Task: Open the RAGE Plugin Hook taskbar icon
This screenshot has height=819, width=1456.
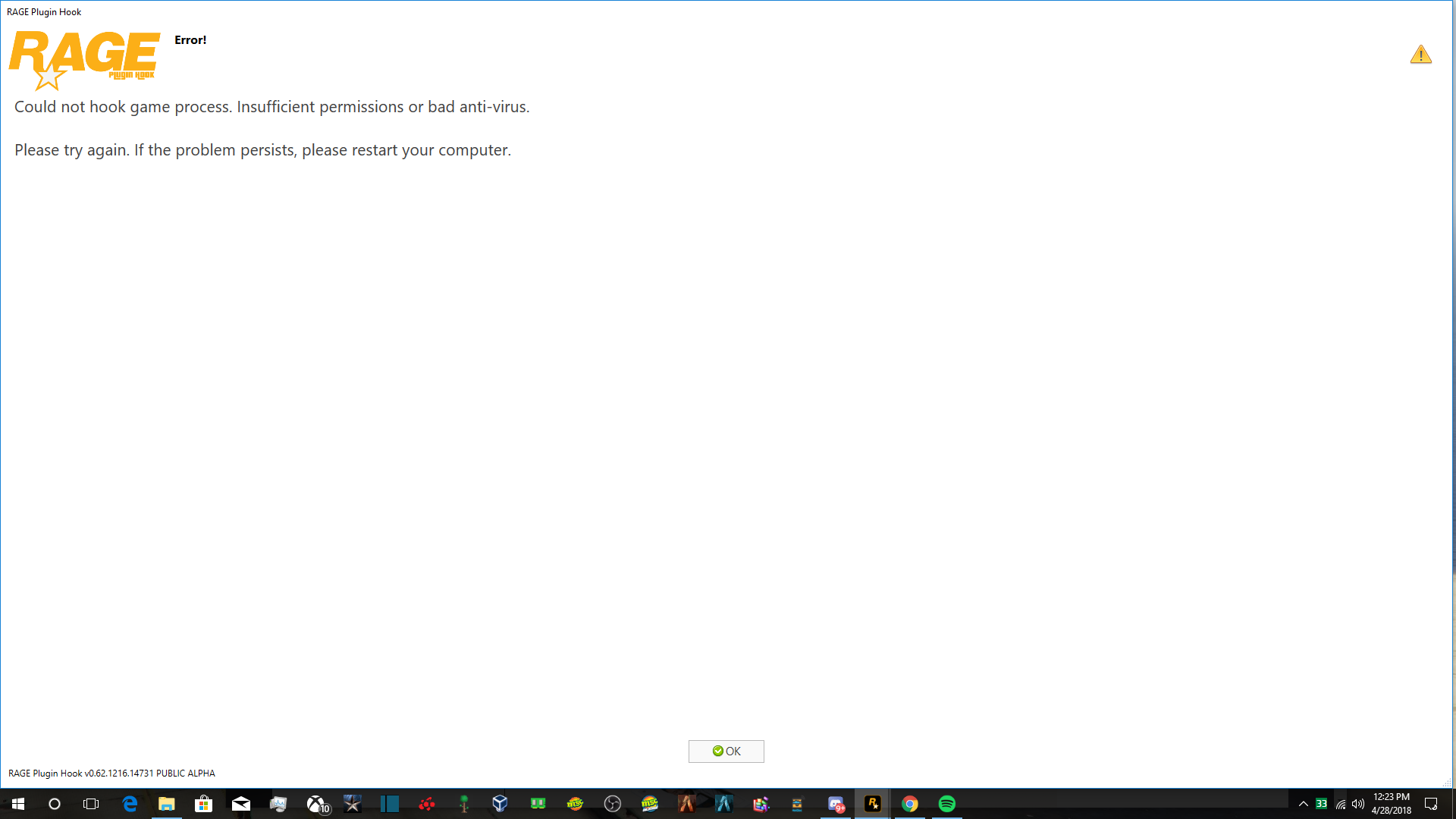Action: (x=872, y=804)
